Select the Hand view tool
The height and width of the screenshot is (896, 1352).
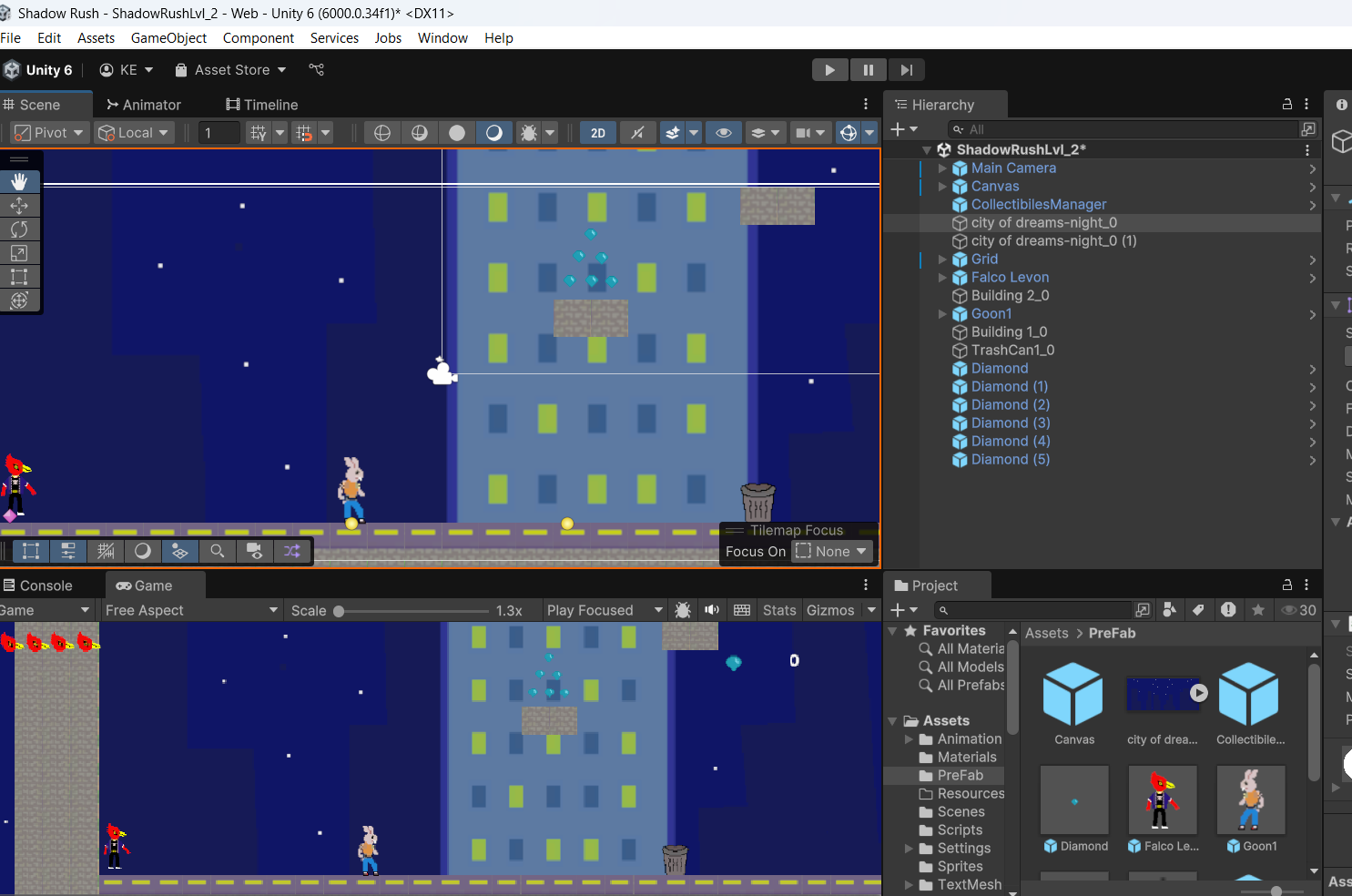(19, 182)
